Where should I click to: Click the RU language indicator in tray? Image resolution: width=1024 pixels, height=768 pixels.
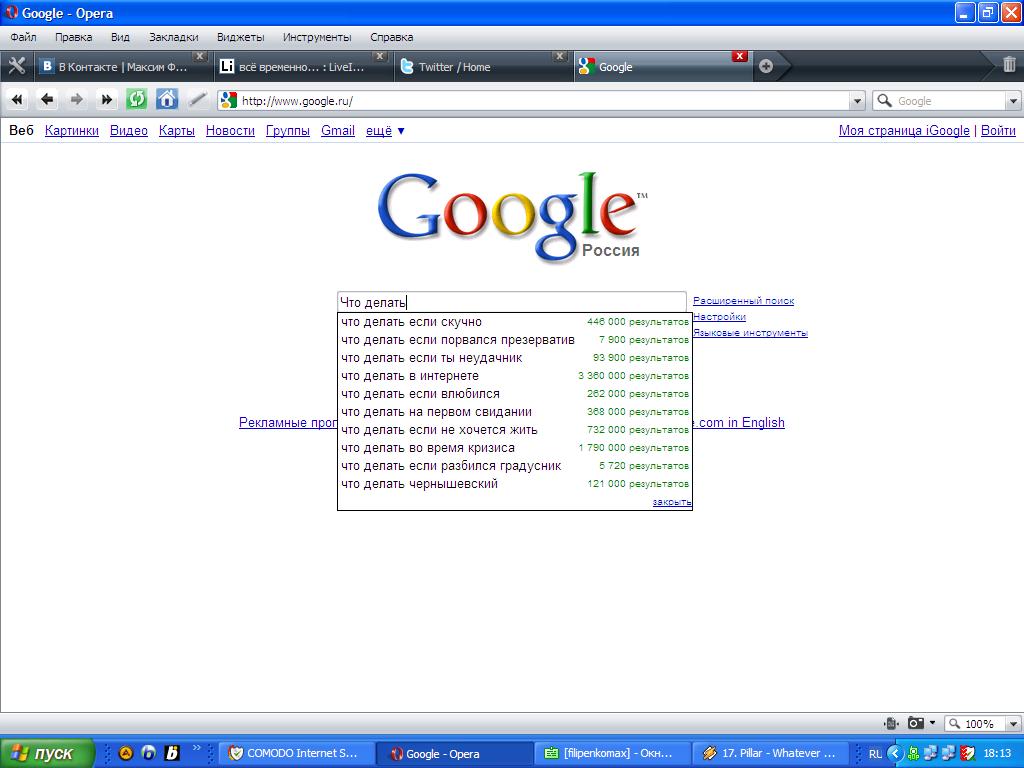pyautogui.click(x=875, y=754)
